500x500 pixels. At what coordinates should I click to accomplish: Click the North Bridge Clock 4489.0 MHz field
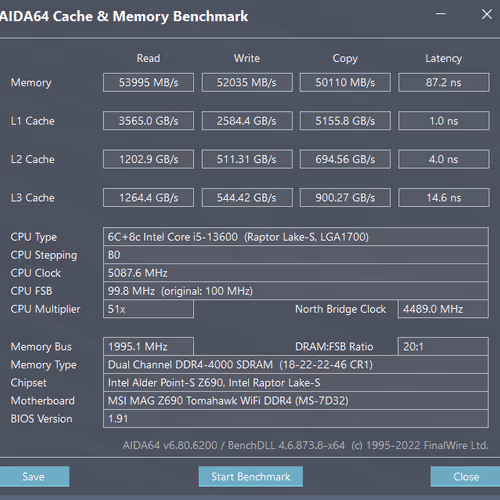443,309
